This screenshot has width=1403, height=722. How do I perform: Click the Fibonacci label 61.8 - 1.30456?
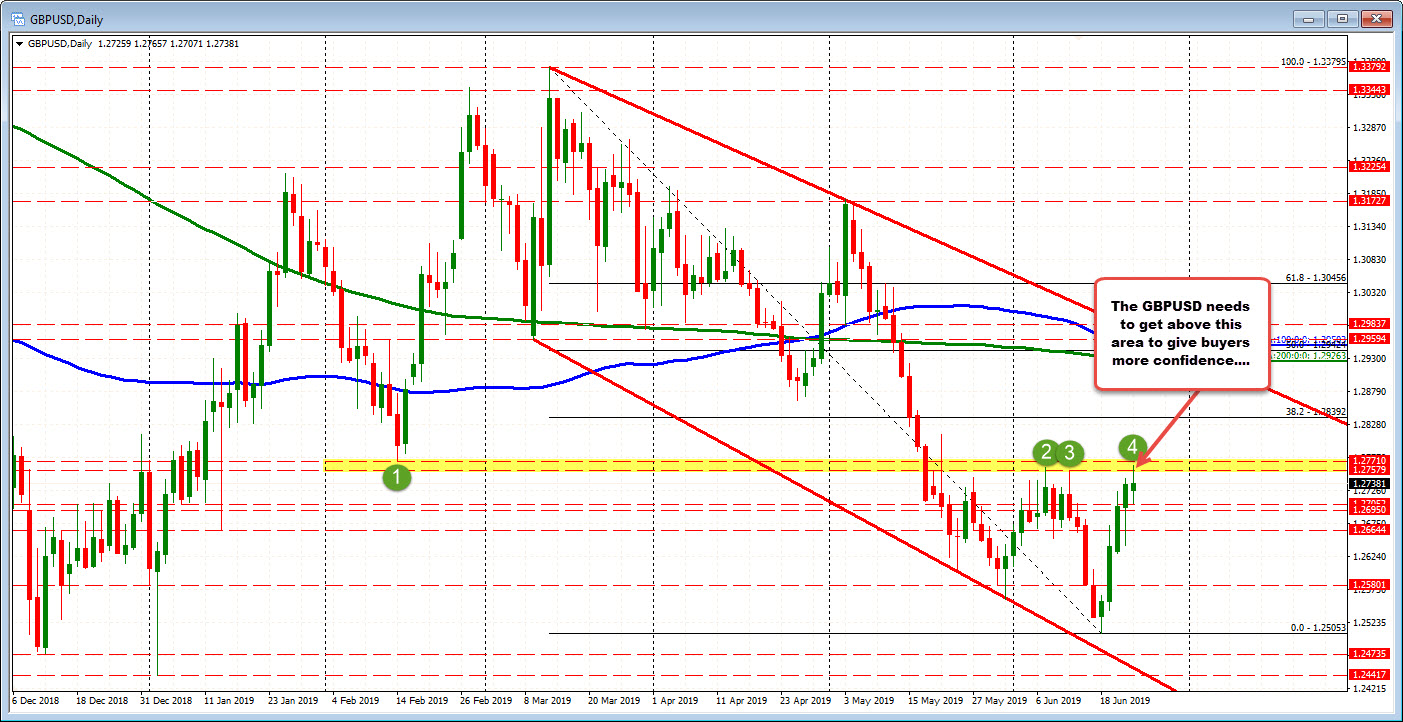[x=1316, y=277]
